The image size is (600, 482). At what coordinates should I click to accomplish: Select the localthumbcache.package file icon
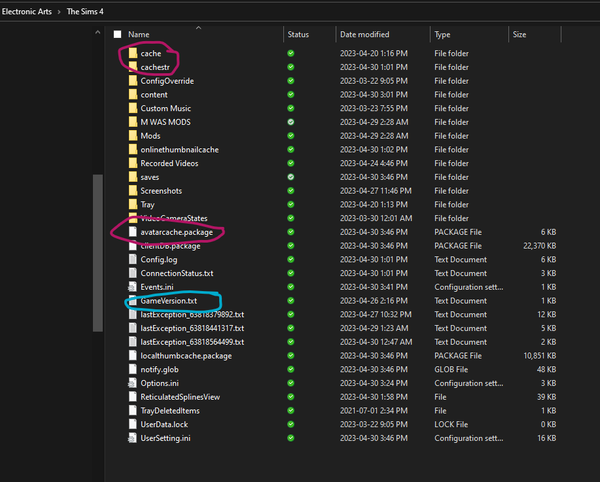133,356
